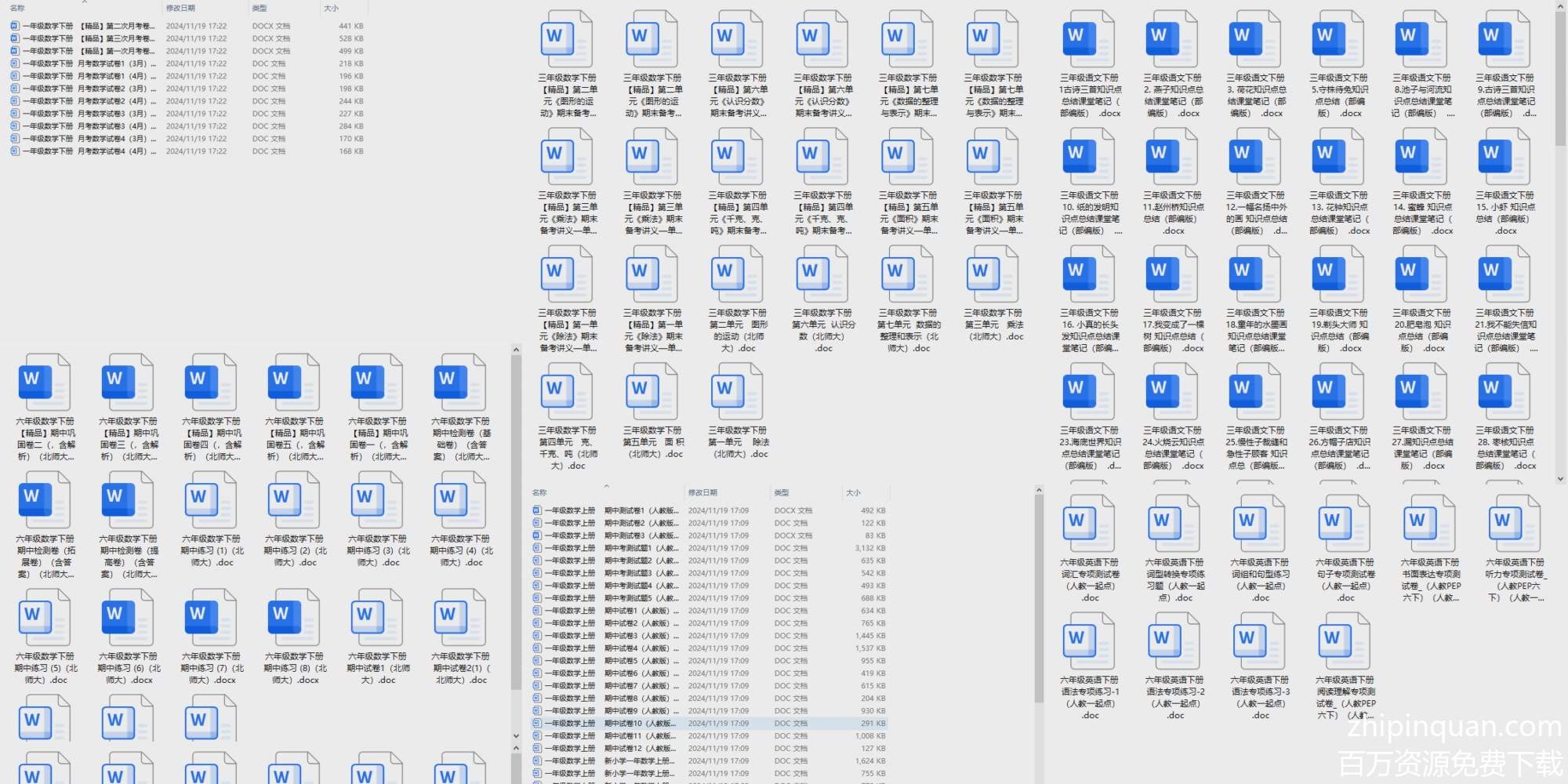Open 三年级数学下册 第四单元 千克、克、吨 icon
The width and height of the screenshot is (1568, 784).
(567, 392)
